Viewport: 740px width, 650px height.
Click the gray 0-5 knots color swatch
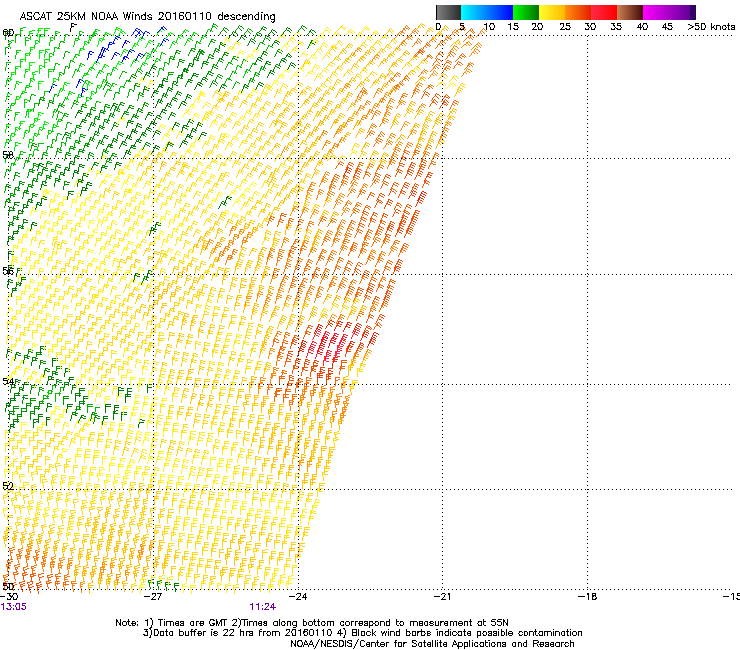[448, 12]
